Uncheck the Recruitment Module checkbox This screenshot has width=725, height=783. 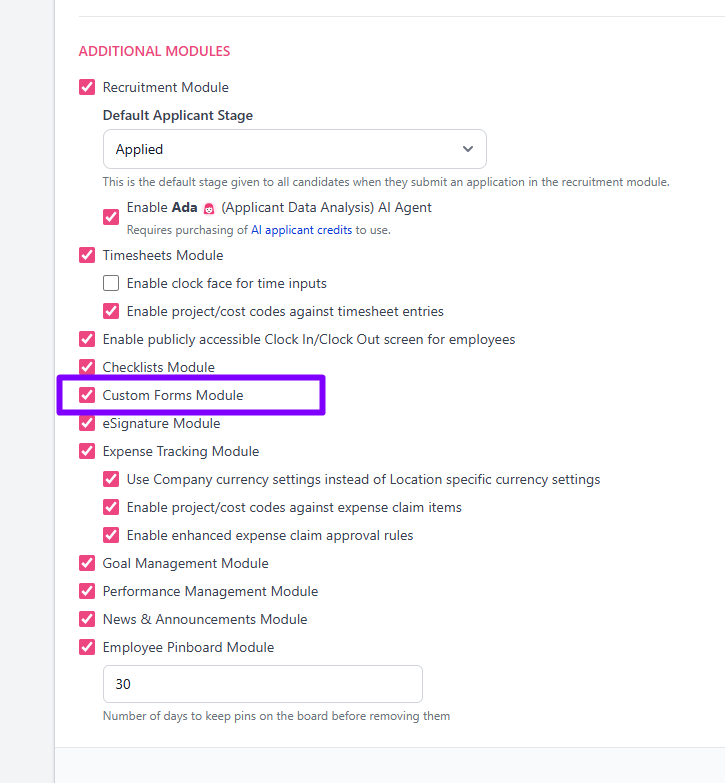pos(87,87)
